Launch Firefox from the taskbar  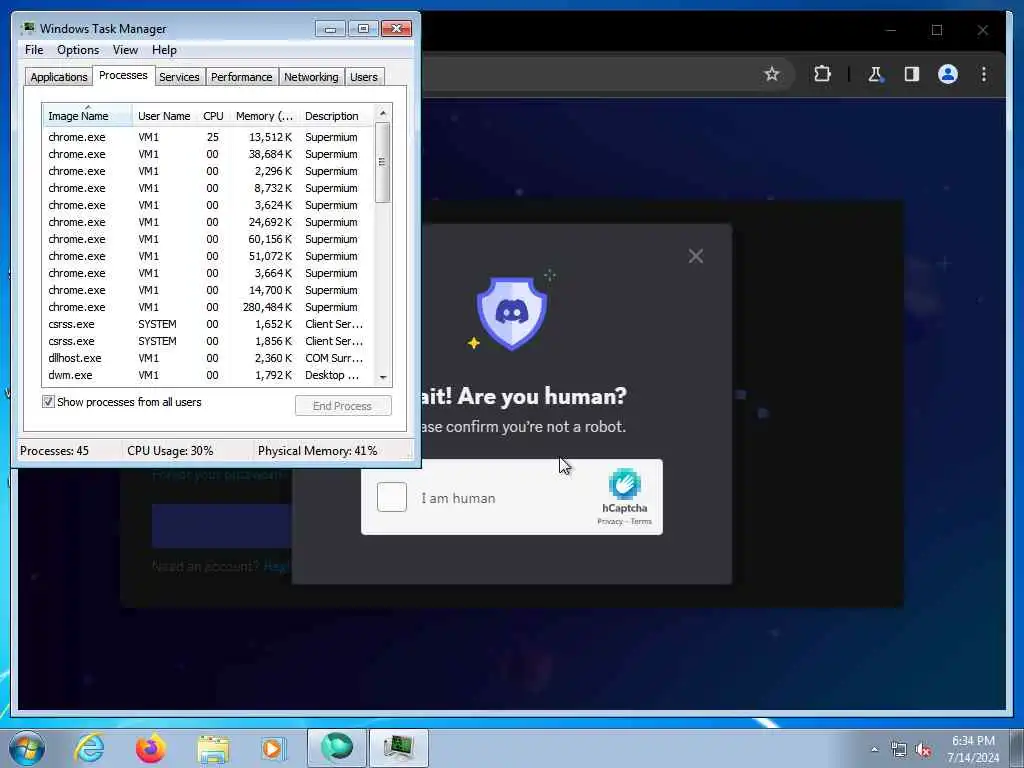pos(150,748)
